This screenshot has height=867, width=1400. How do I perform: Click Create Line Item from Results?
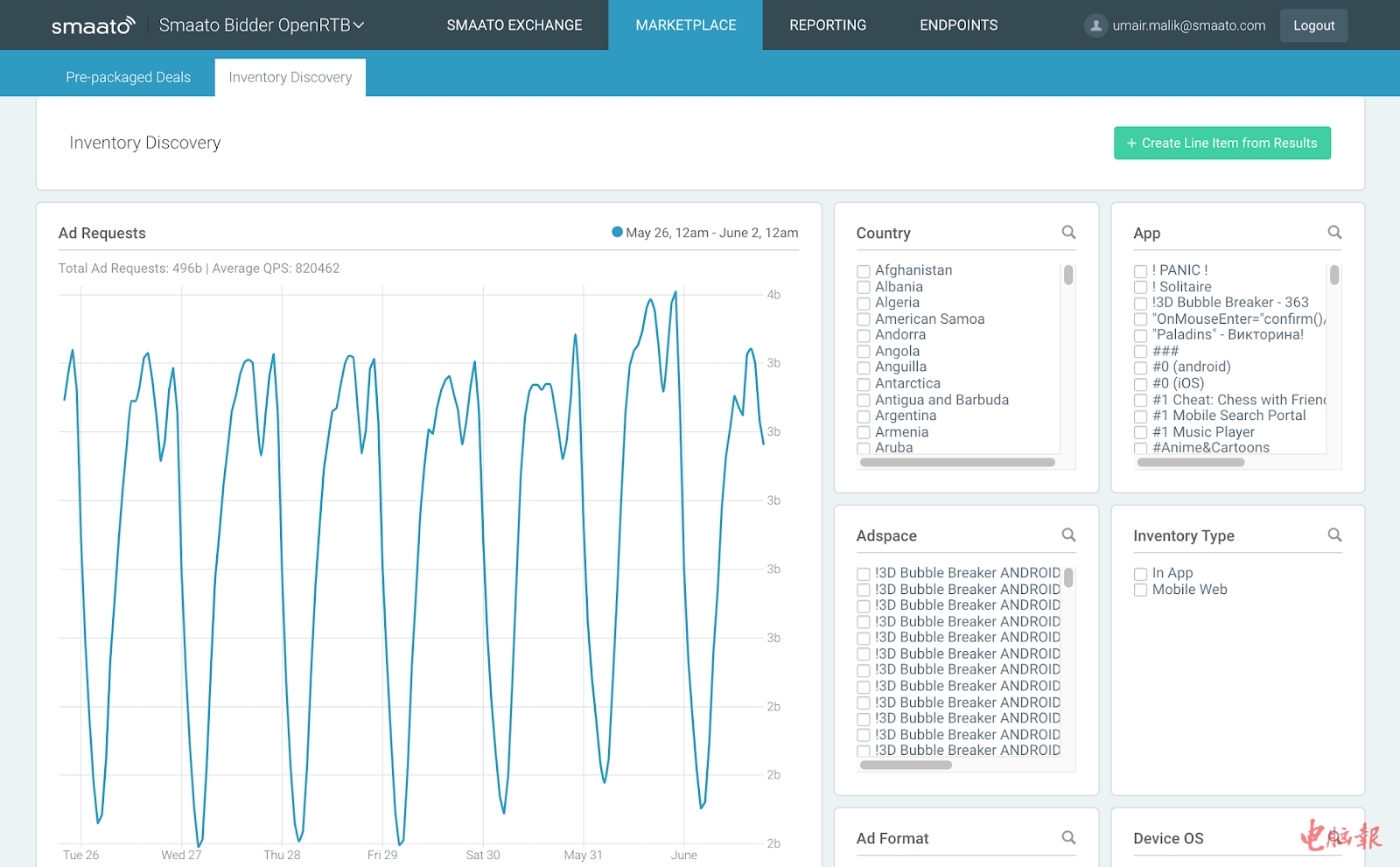point(1221,143)
